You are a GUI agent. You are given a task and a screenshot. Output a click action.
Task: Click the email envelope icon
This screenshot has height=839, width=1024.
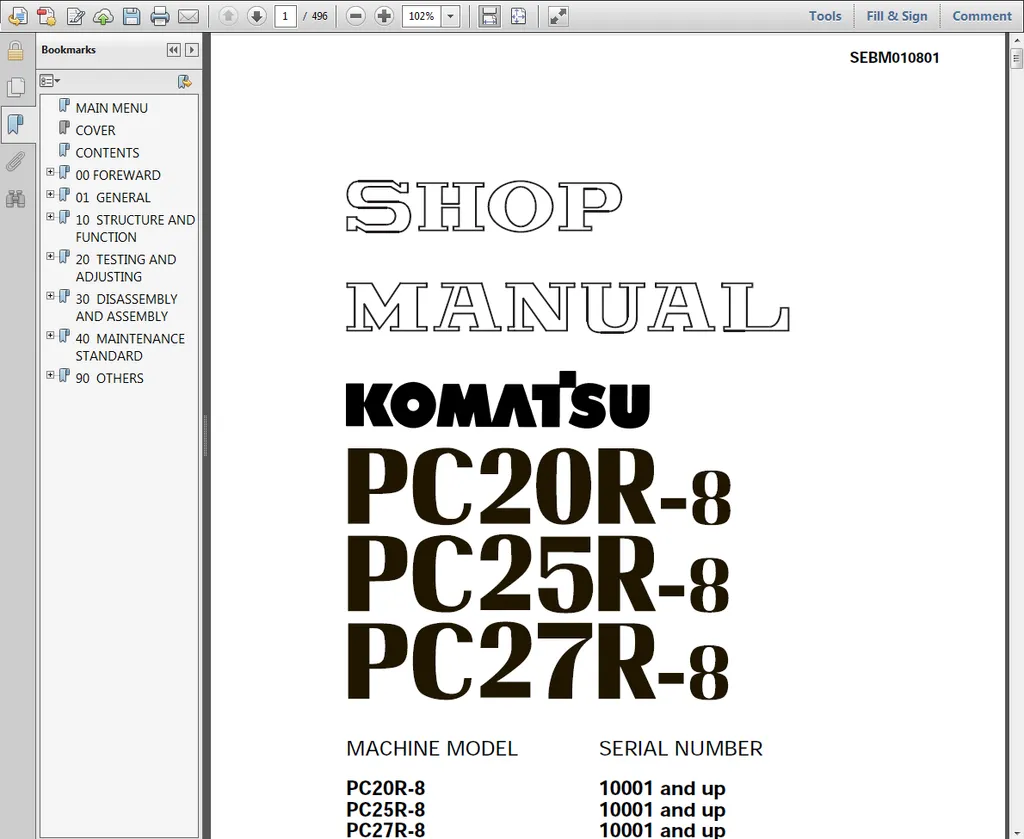pos(188,16)
